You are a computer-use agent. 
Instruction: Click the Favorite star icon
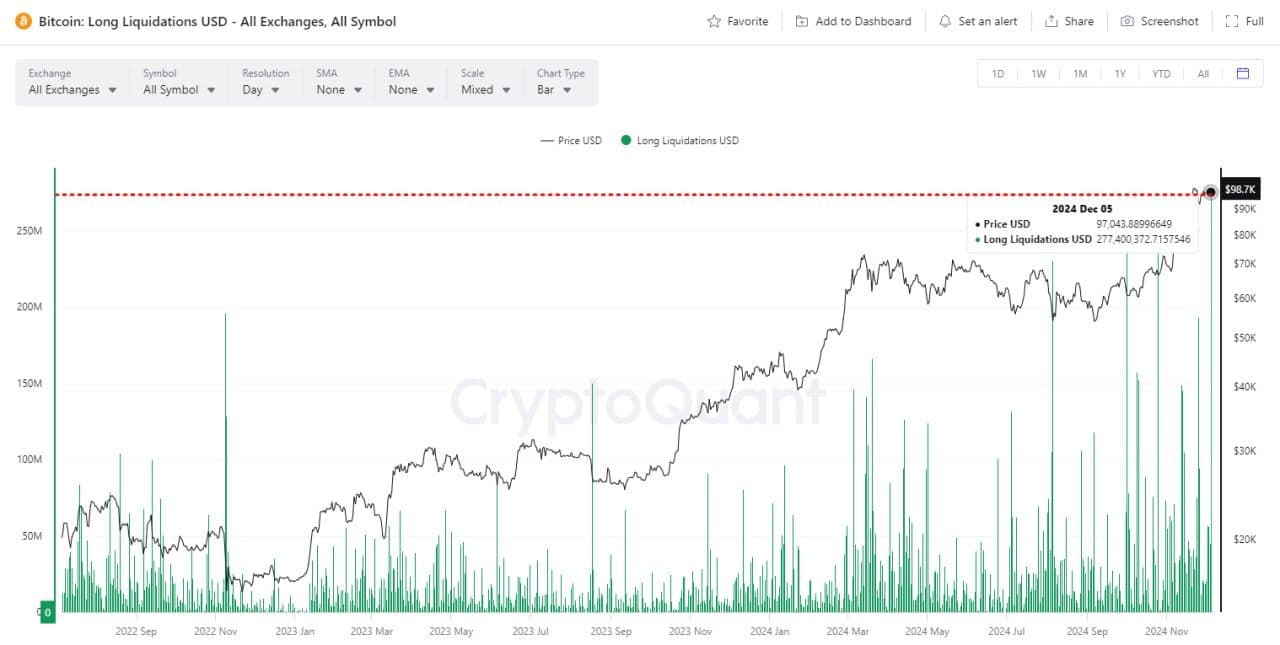tap(714, 21)
